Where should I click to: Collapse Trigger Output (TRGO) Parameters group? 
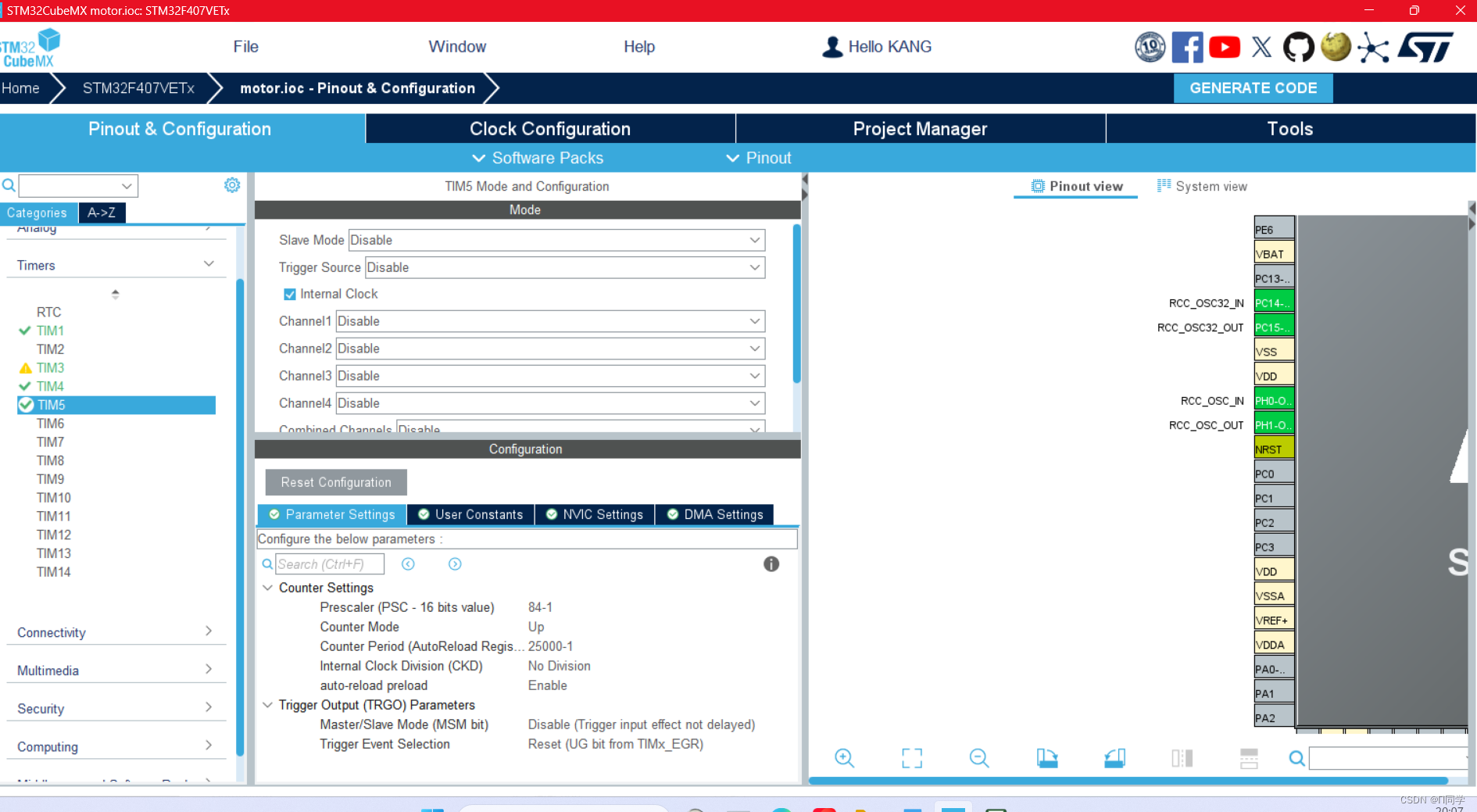[267, 705]
